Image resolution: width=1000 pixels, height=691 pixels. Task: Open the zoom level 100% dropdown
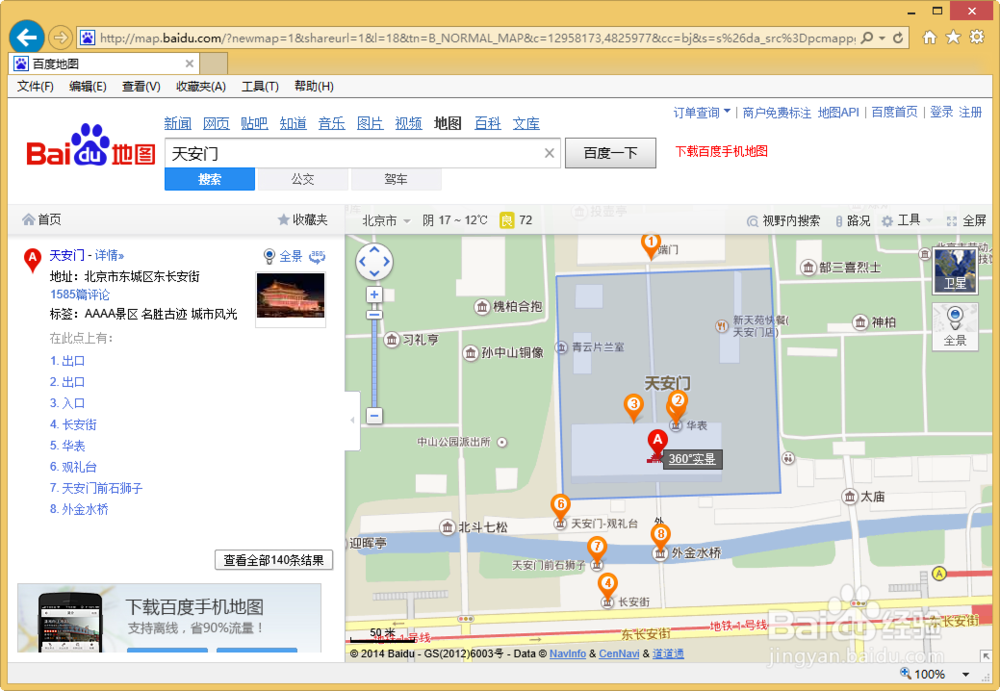click(966, 674)
